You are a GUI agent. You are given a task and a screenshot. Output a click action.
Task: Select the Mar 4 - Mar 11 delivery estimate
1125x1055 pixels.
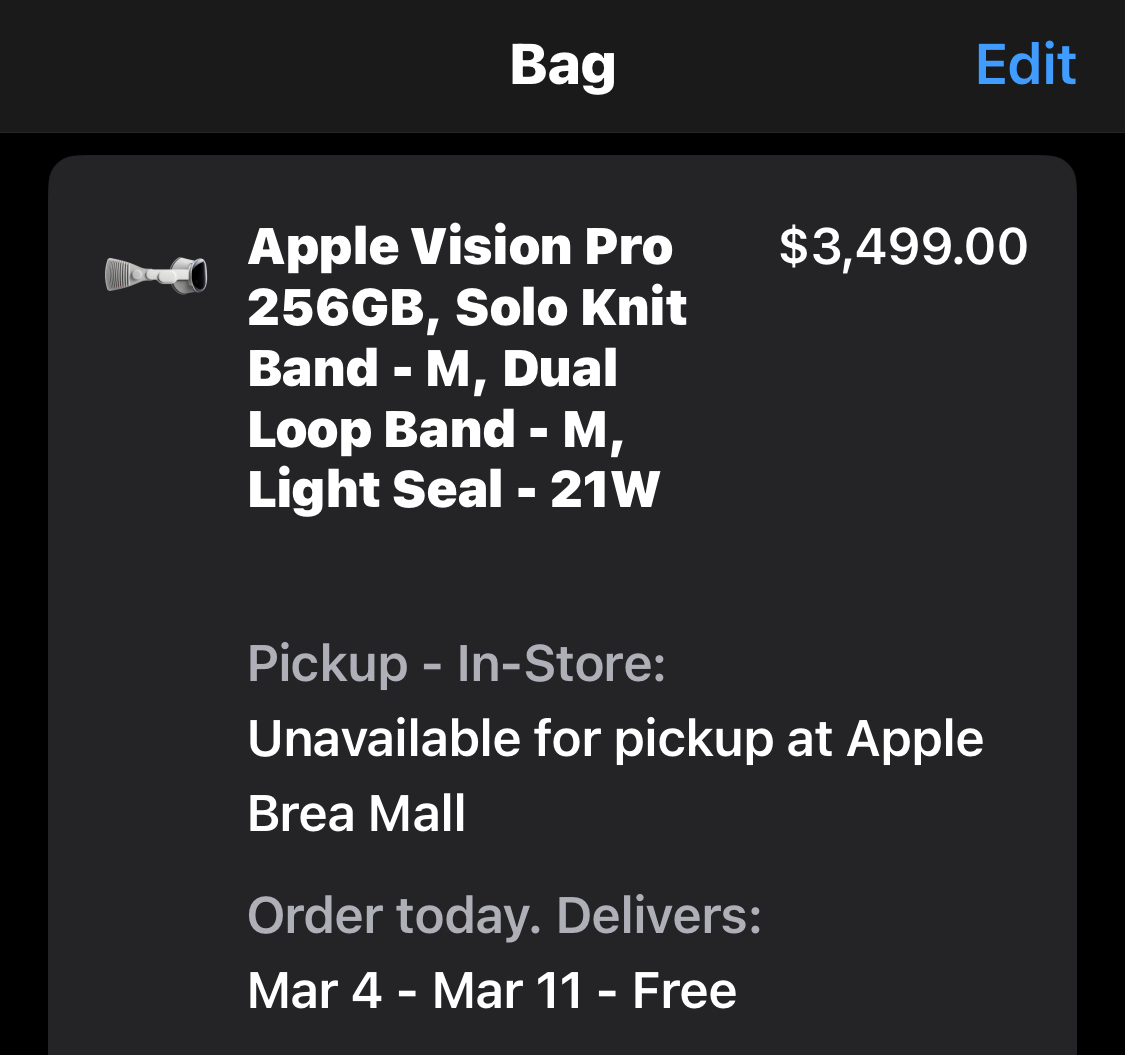point(414,990)
